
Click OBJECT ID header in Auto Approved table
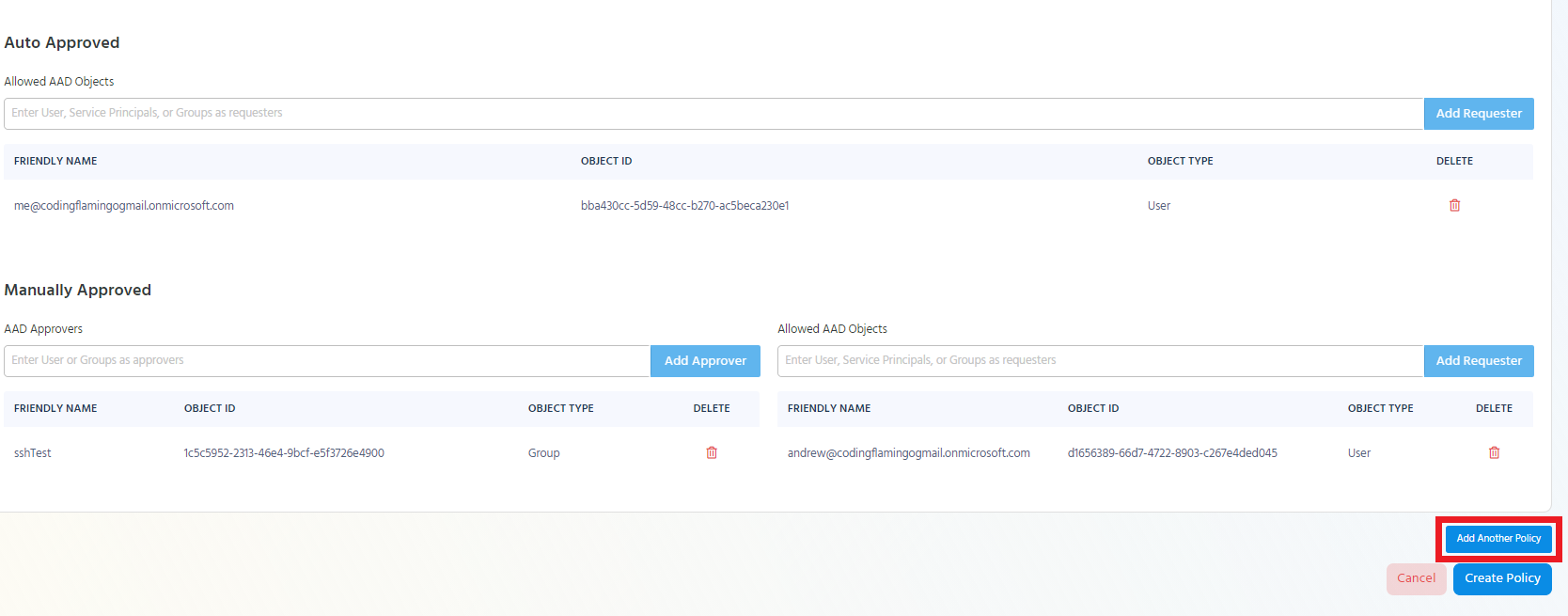coord(606,162)
